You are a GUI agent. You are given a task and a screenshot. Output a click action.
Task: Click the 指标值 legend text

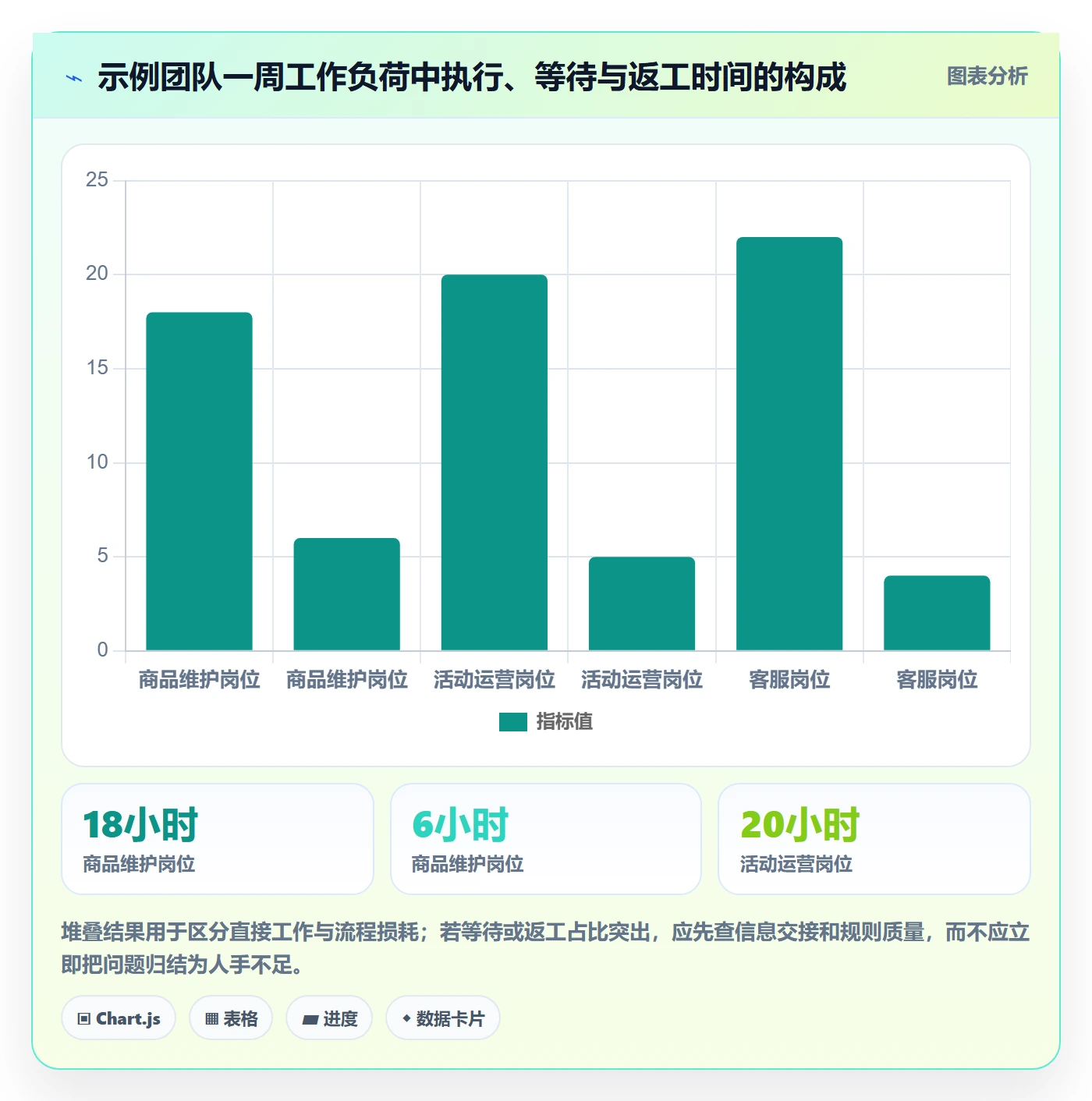pyautogui.click(x=564, y=722)
